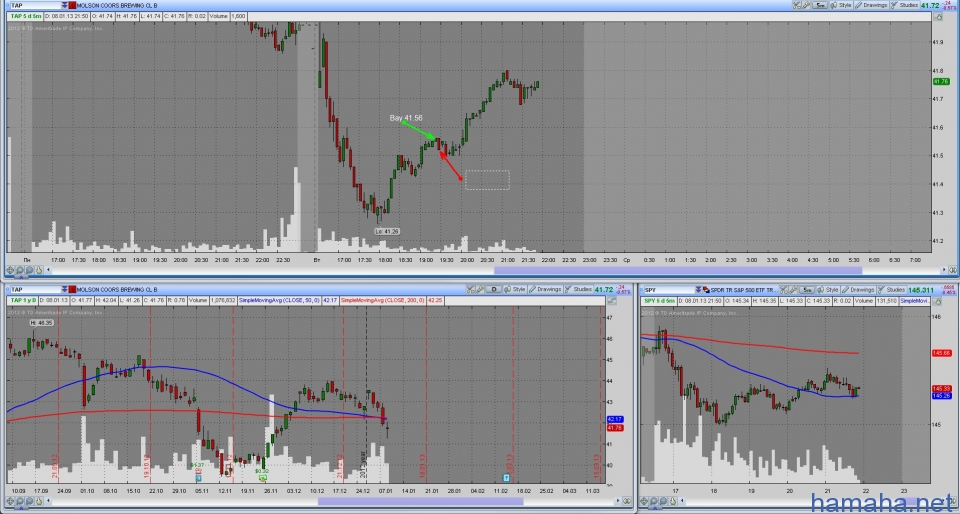Image resolution: width=960 pixels, height=514 pixels.
Task: Click the Buy 41.56 annotation label
Action: [405, 118]
